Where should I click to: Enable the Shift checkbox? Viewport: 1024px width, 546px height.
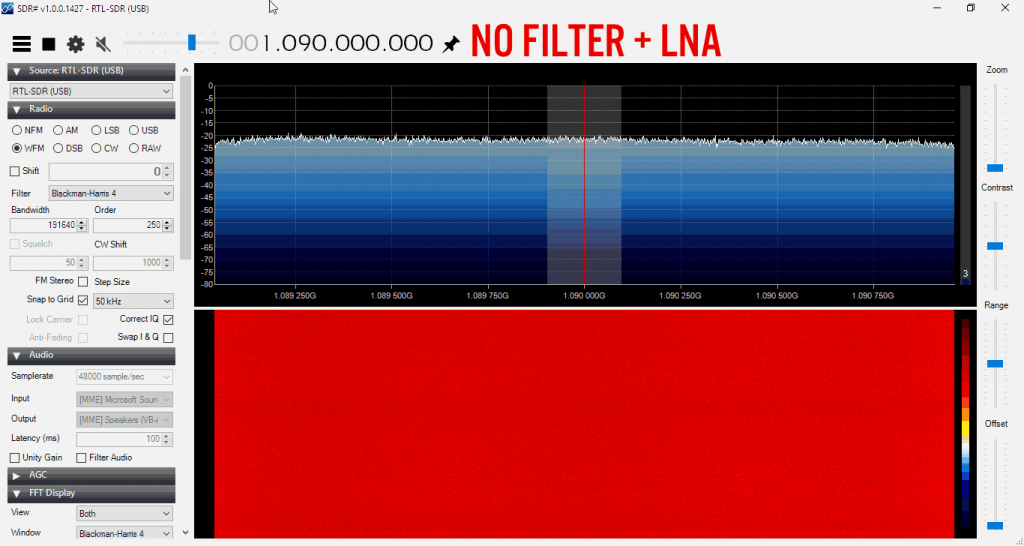coord(15,171)
